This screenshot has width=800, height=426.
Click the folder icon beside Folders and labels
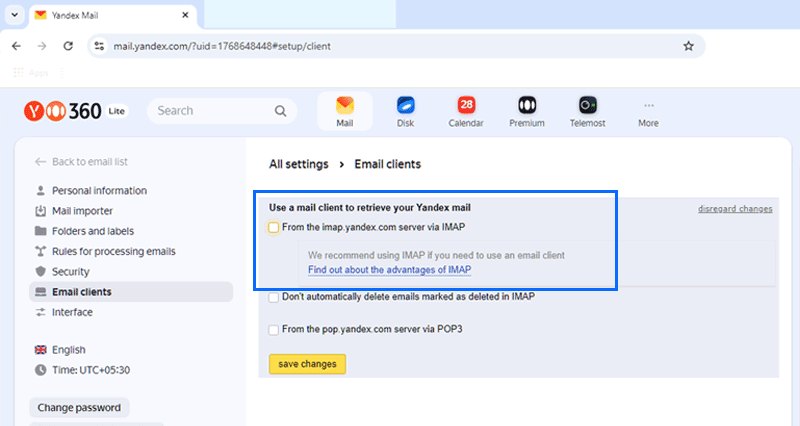tap(40, 231)
